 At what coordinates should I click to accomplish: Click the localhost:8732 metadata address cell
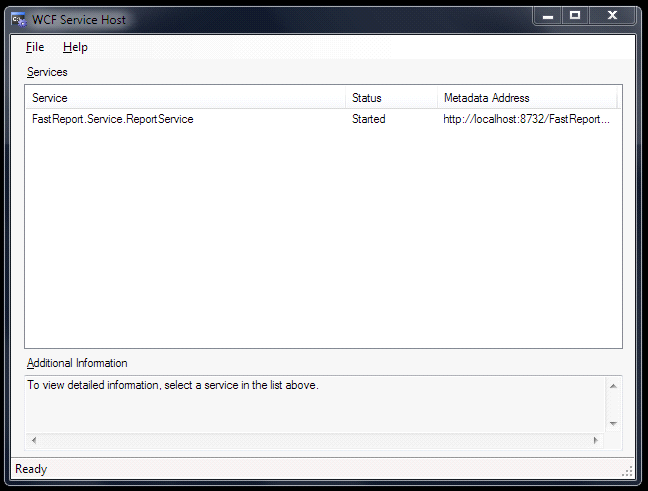click(x=526, y=119)
